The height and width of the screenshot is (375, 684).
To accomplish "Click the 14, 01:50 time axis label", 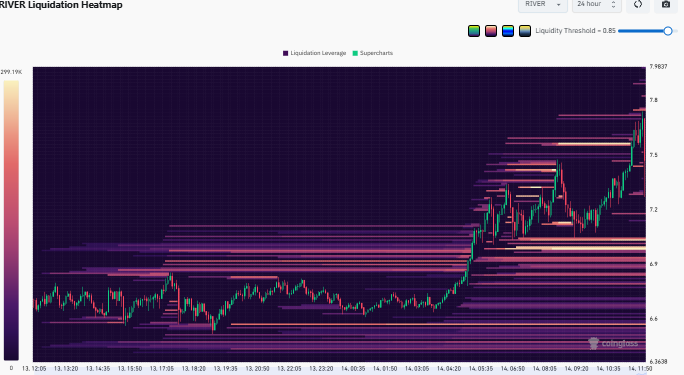I will [x=385, y=368].
